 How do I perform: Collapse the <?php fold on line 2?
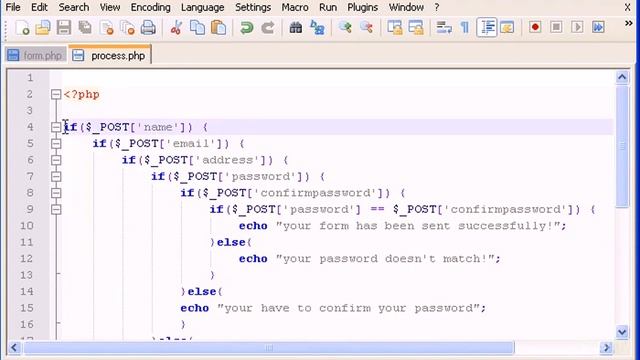pyautogui.click(x=56, y=94)
